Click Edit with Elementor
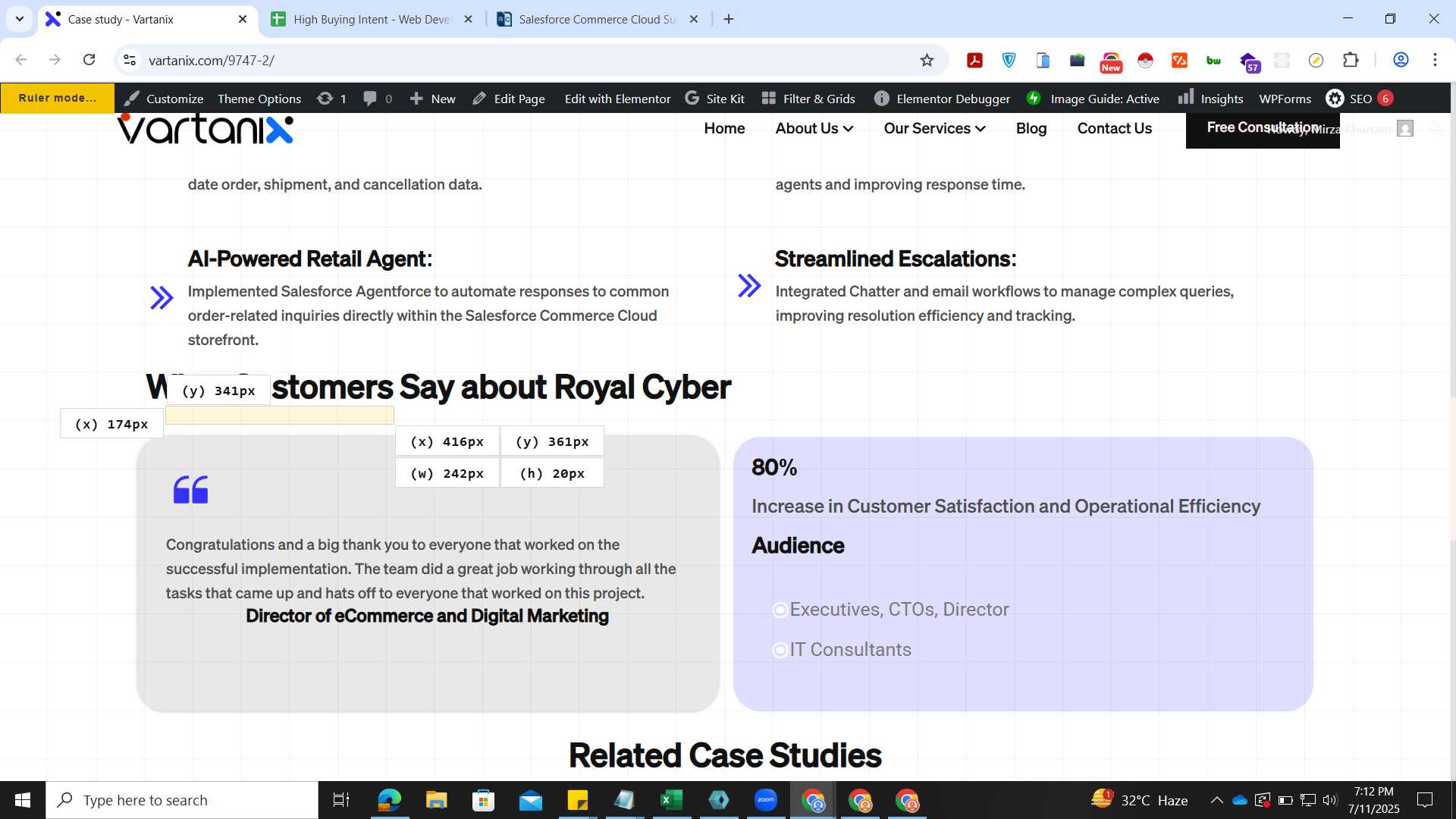The image size is (1456, 819). click(x=617, y=99)
